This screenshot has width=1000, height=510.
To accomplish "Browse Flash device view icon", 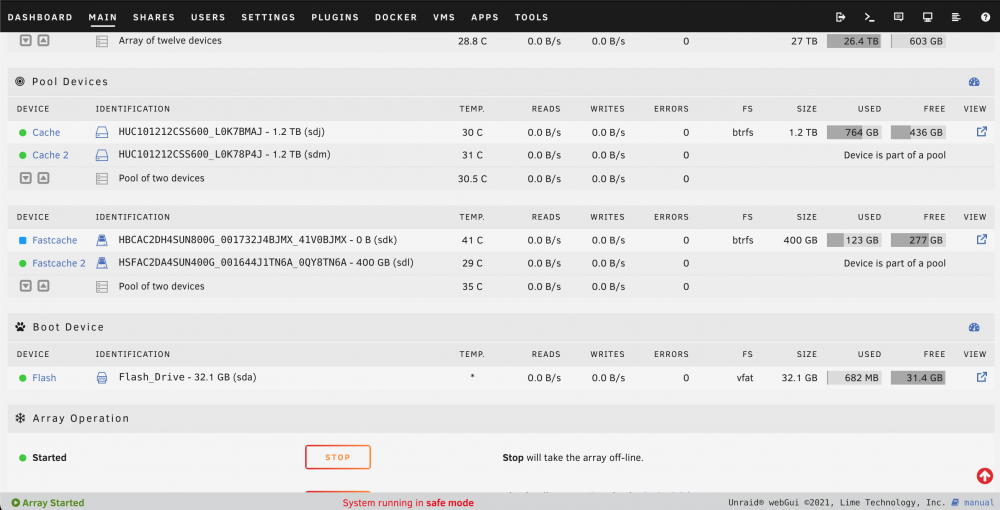I will coord(982,377).
